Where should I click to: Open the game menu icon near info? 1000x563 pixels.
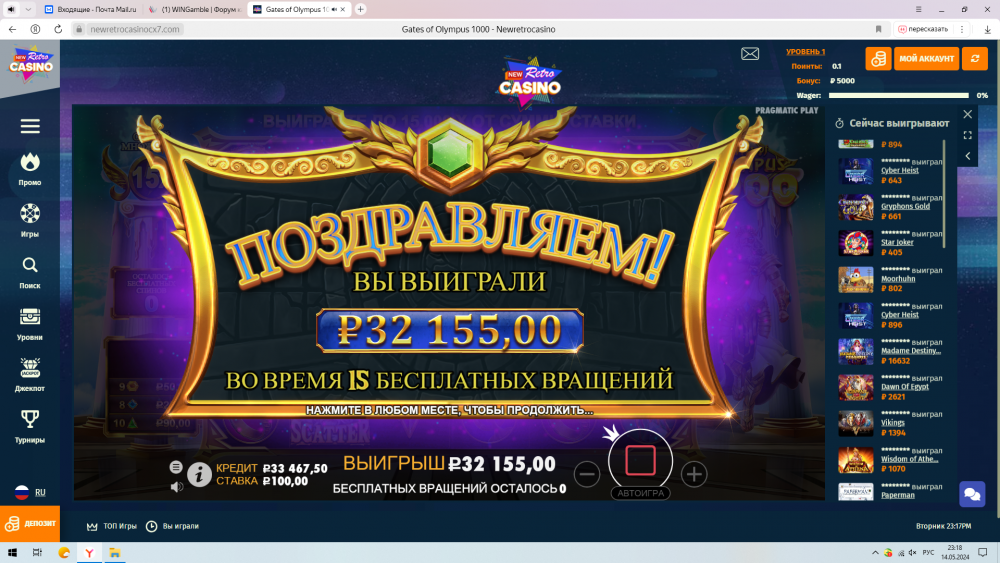point(176,467)
